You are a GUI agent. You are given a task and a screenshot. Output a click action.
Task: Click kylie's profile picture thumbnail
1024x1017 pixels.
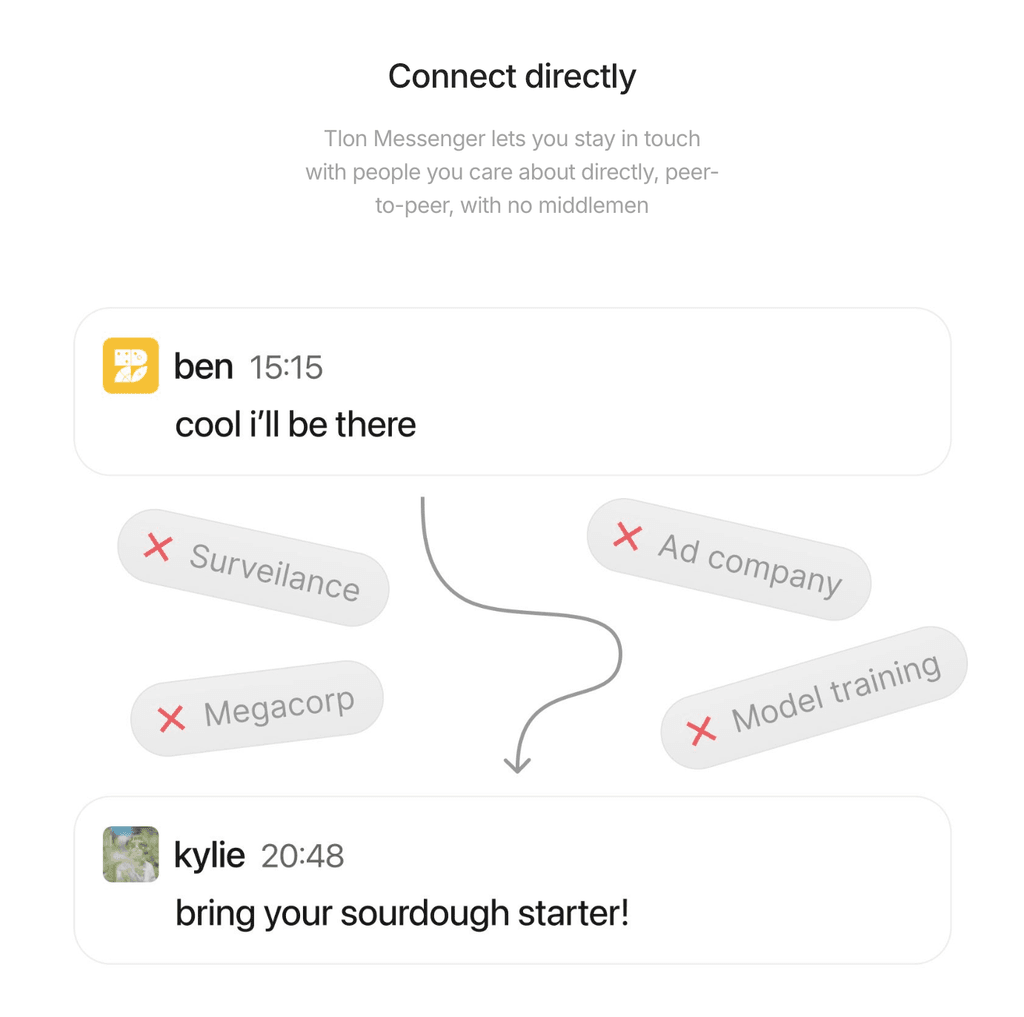point(131,854)
